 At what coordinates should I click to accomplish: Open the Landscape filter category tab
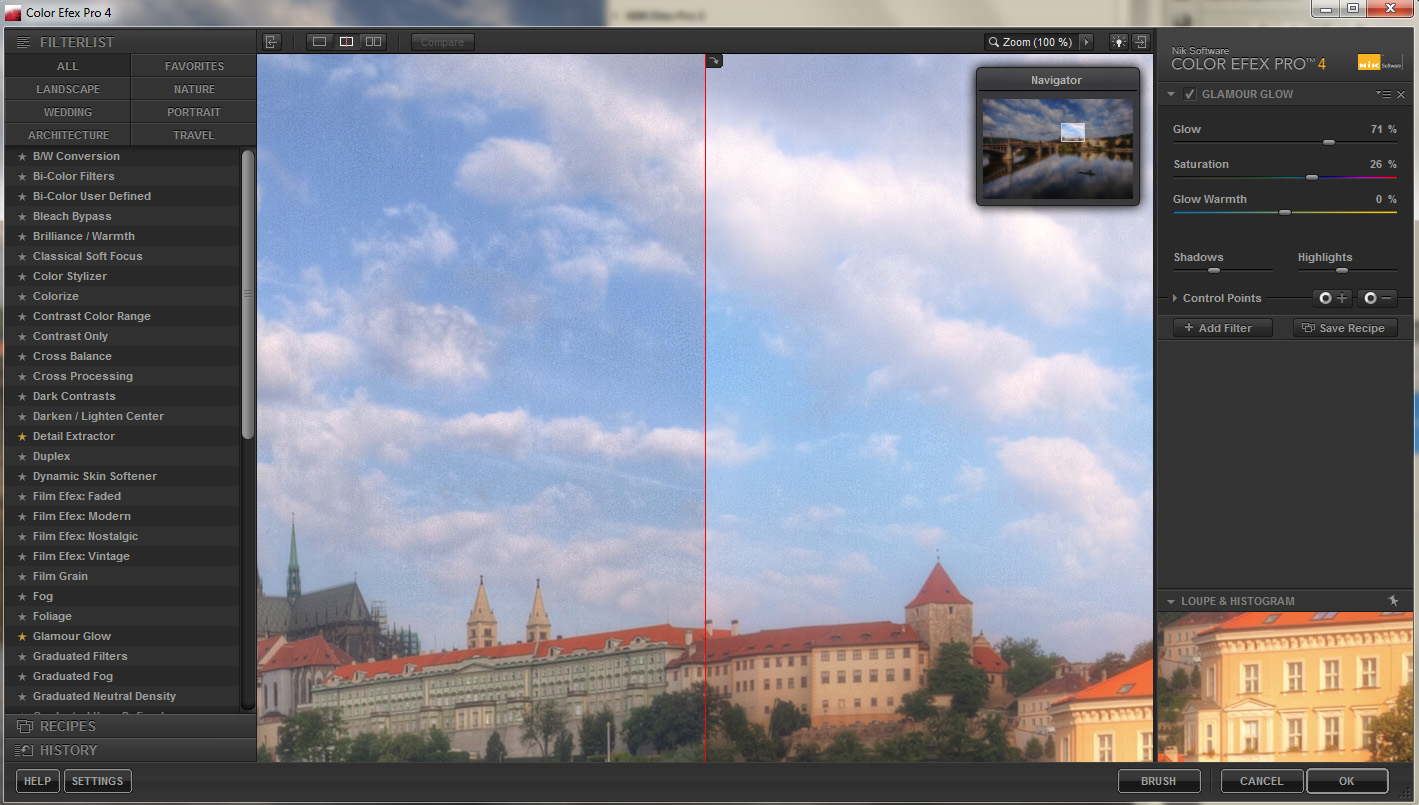tap(68, 89)
